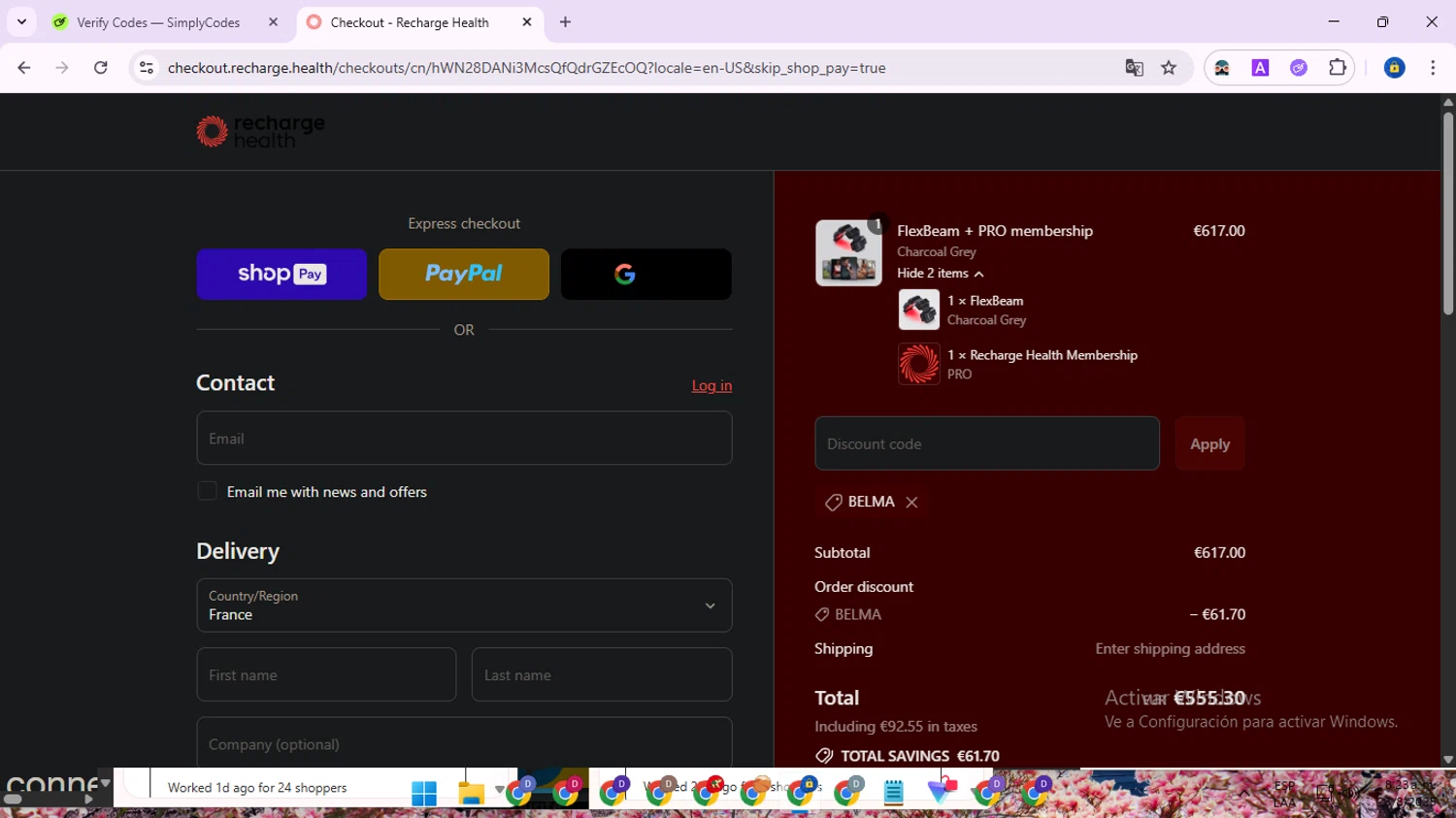Screen dimensions: 1456x818
Task: Focus the Last name field
Action: point(602,674)
